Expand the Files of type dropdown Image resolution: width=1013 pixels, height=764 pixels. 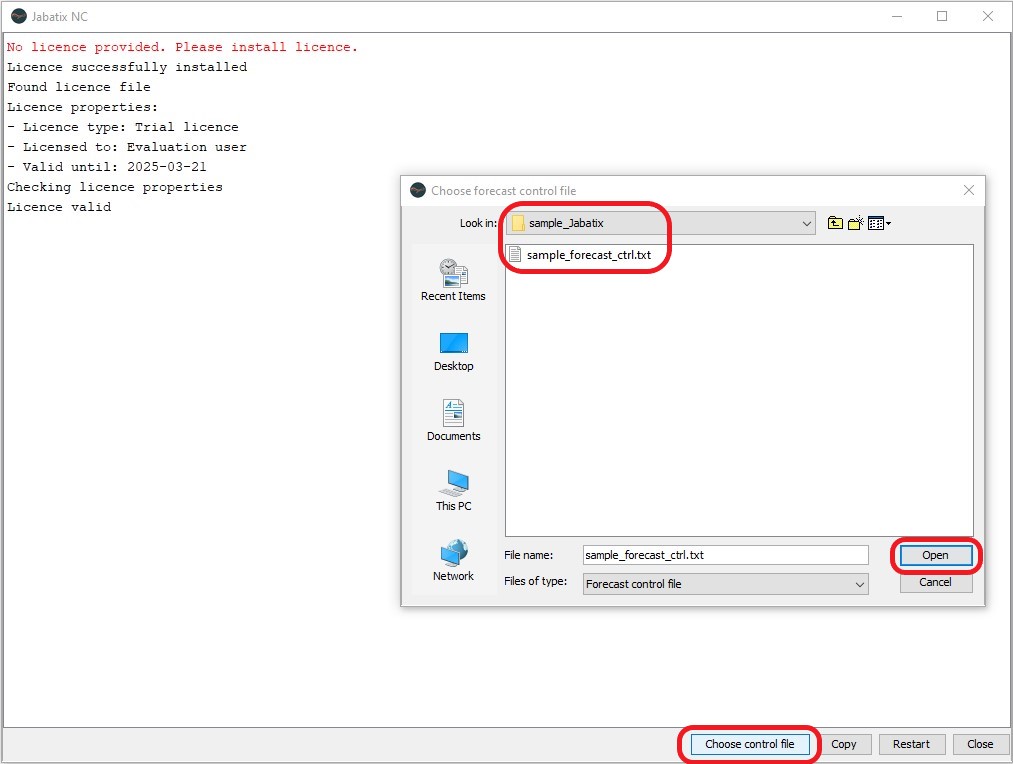[x=859, y=584]
